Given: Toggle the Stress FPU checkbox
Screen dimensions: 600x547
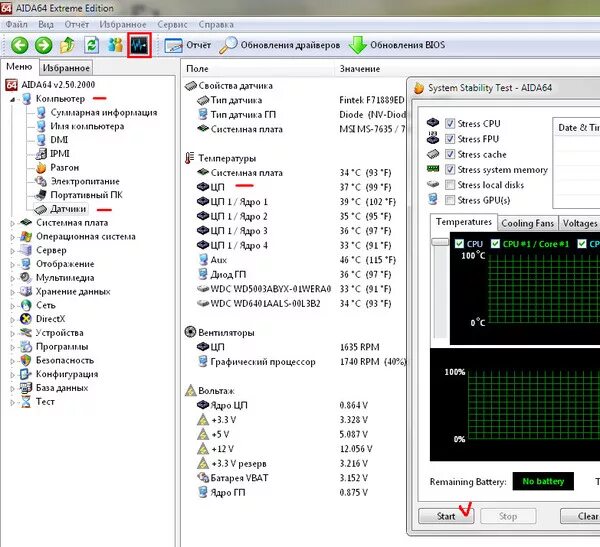Looking at the screenshot, I should click(x=450, y=139).
